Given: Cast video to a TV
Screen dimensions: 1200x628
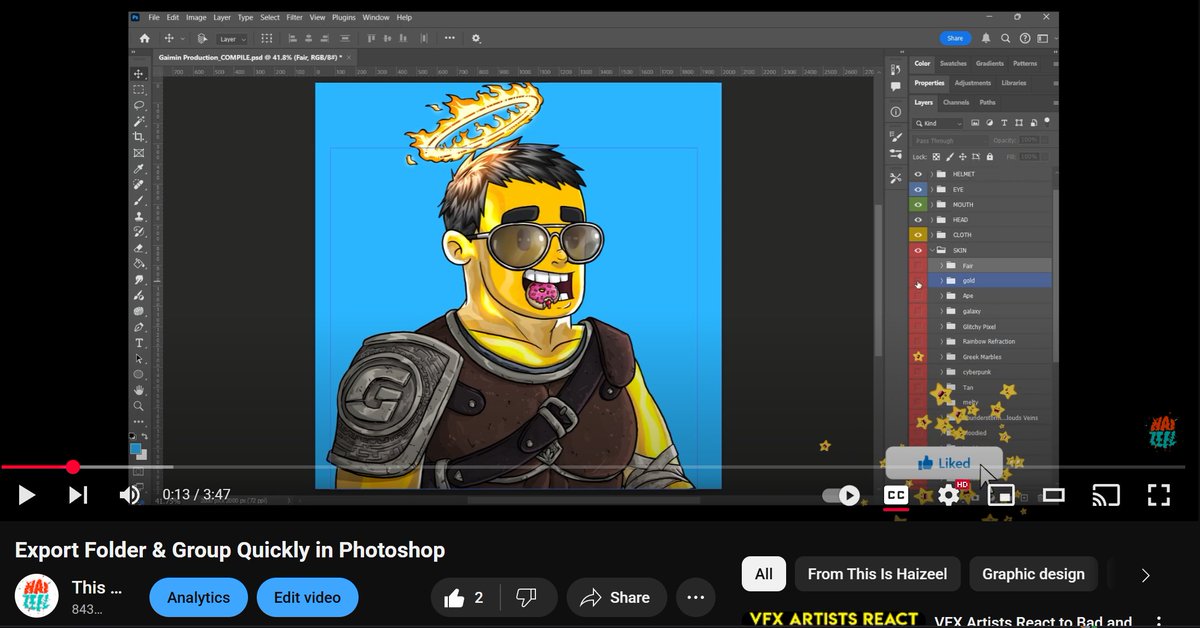Looking at the screenshot, I should tap(1105, 494).
